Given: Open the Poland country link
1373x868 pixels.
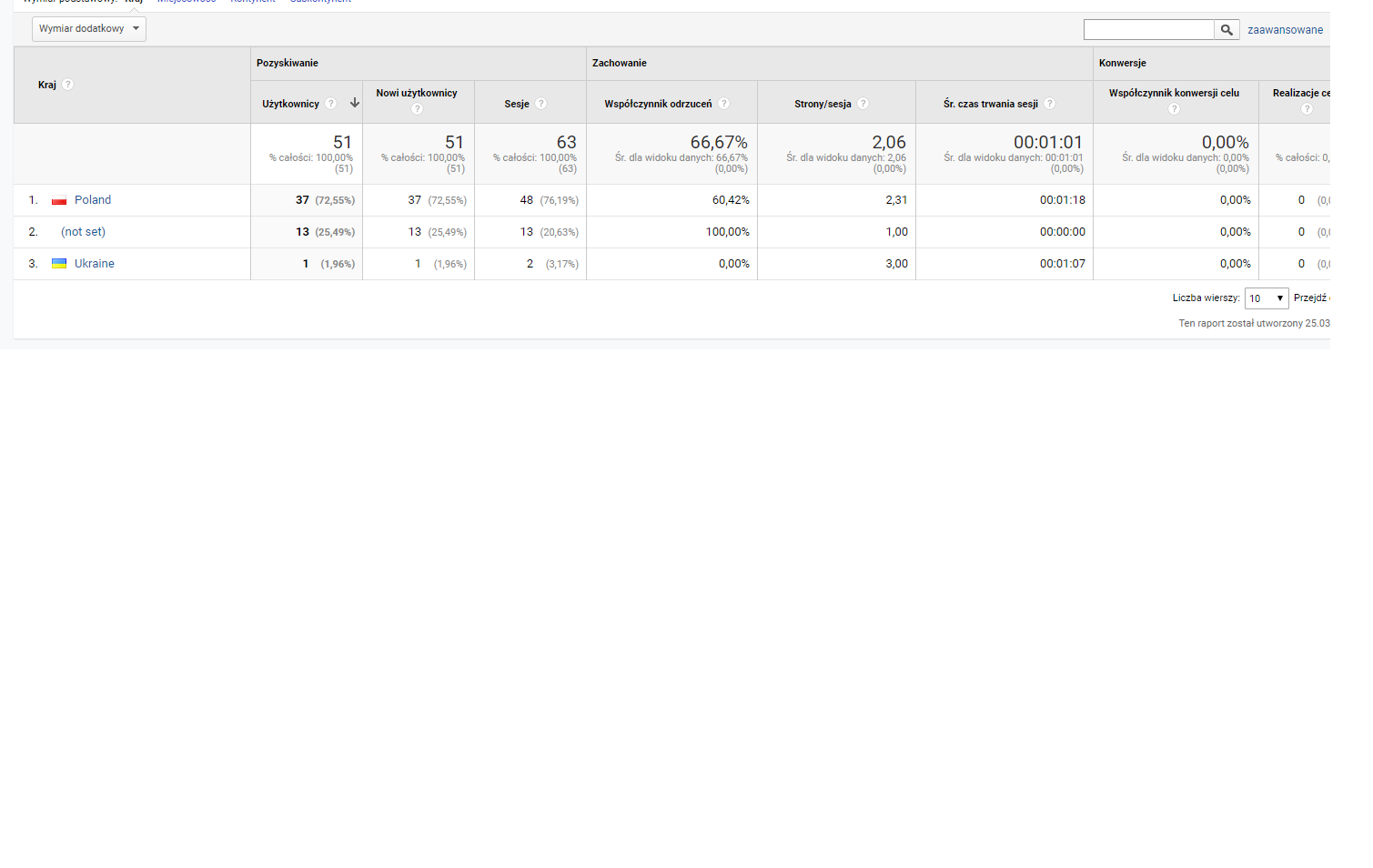Looking at the screenshot, I should pyautogui.click(x=93, y=200).
